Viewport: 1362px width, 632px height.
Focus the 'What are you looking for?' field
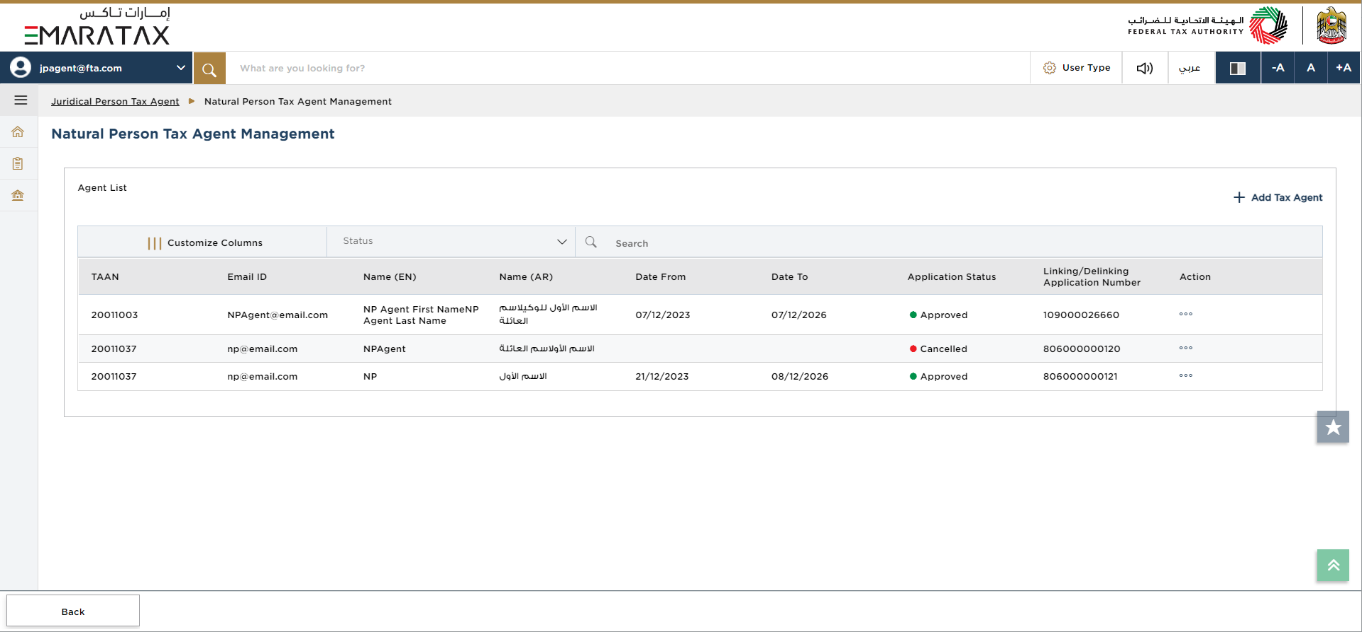coord(628,68)
